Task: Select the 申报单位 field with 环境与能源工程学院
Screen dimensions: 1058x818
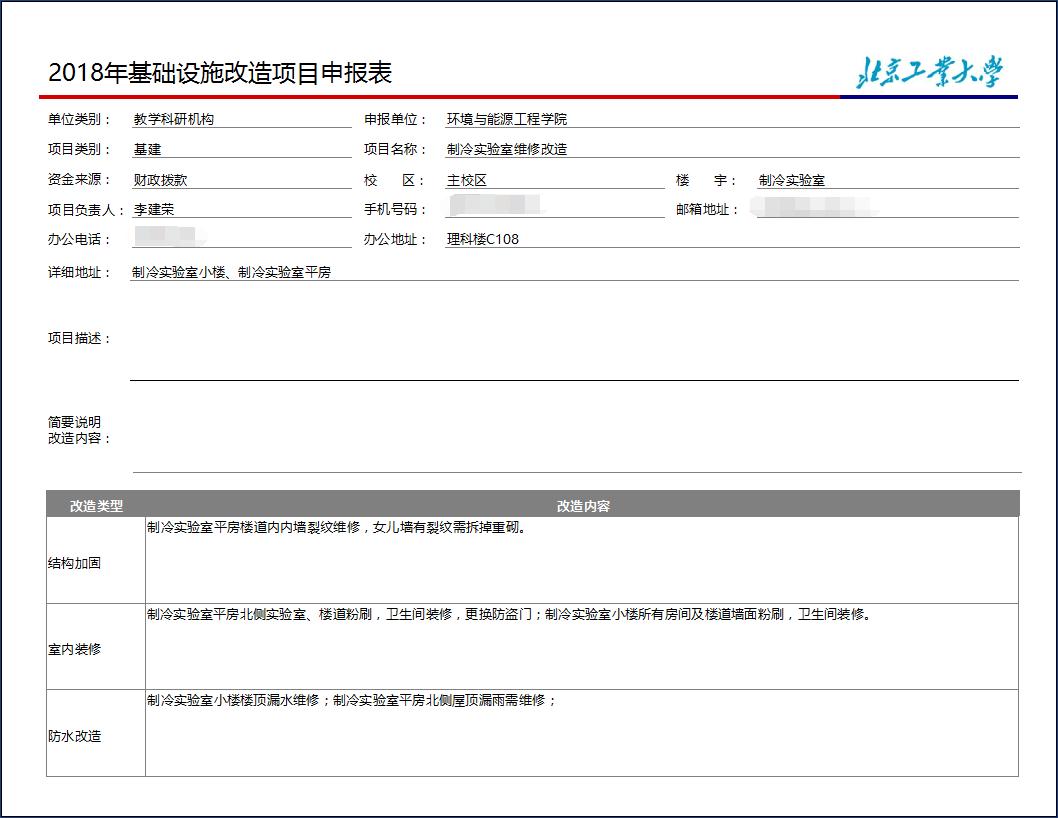Action: point(731,119)
